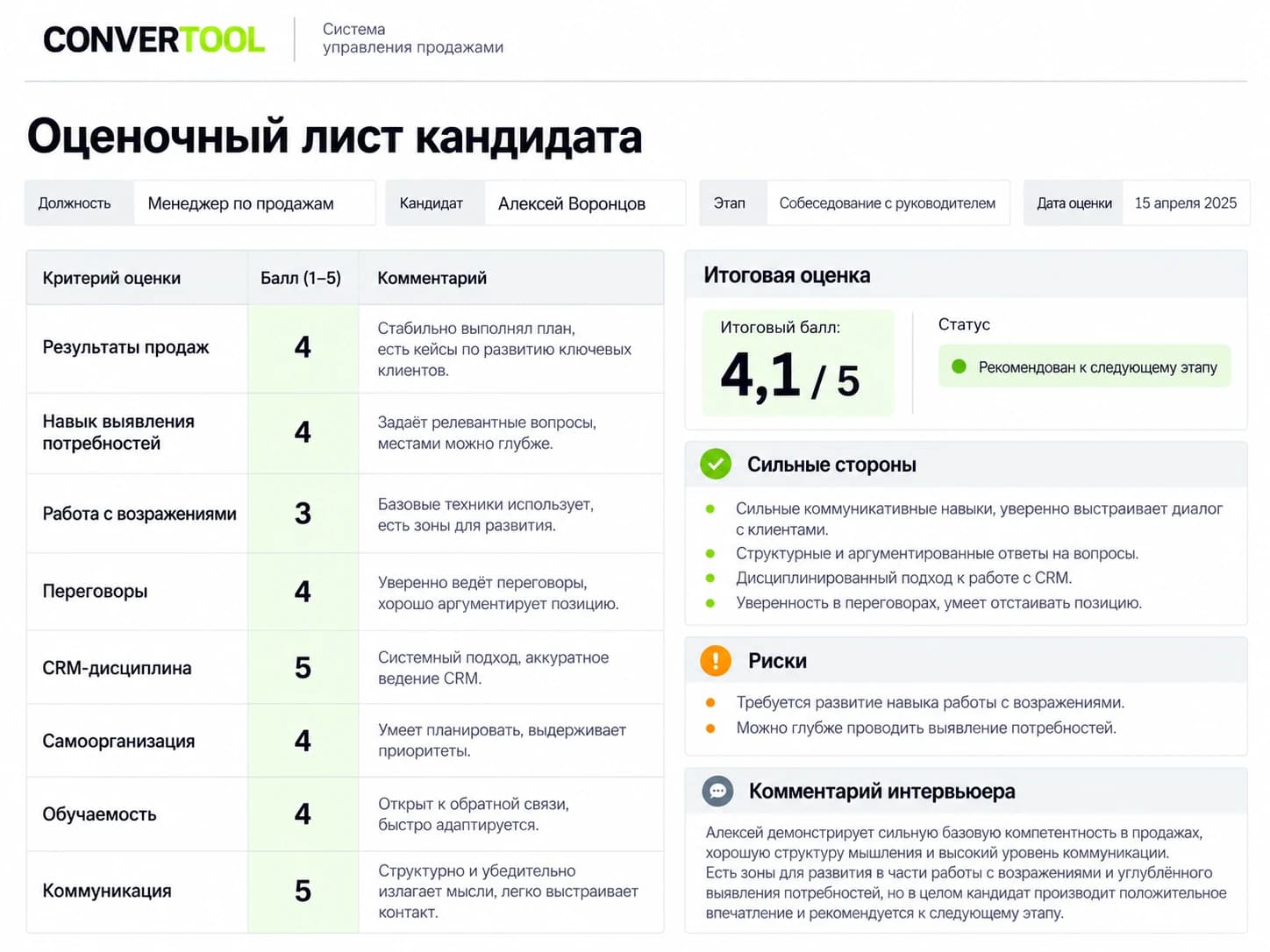Click the Этап field Собеседование с руководителем

888,203
